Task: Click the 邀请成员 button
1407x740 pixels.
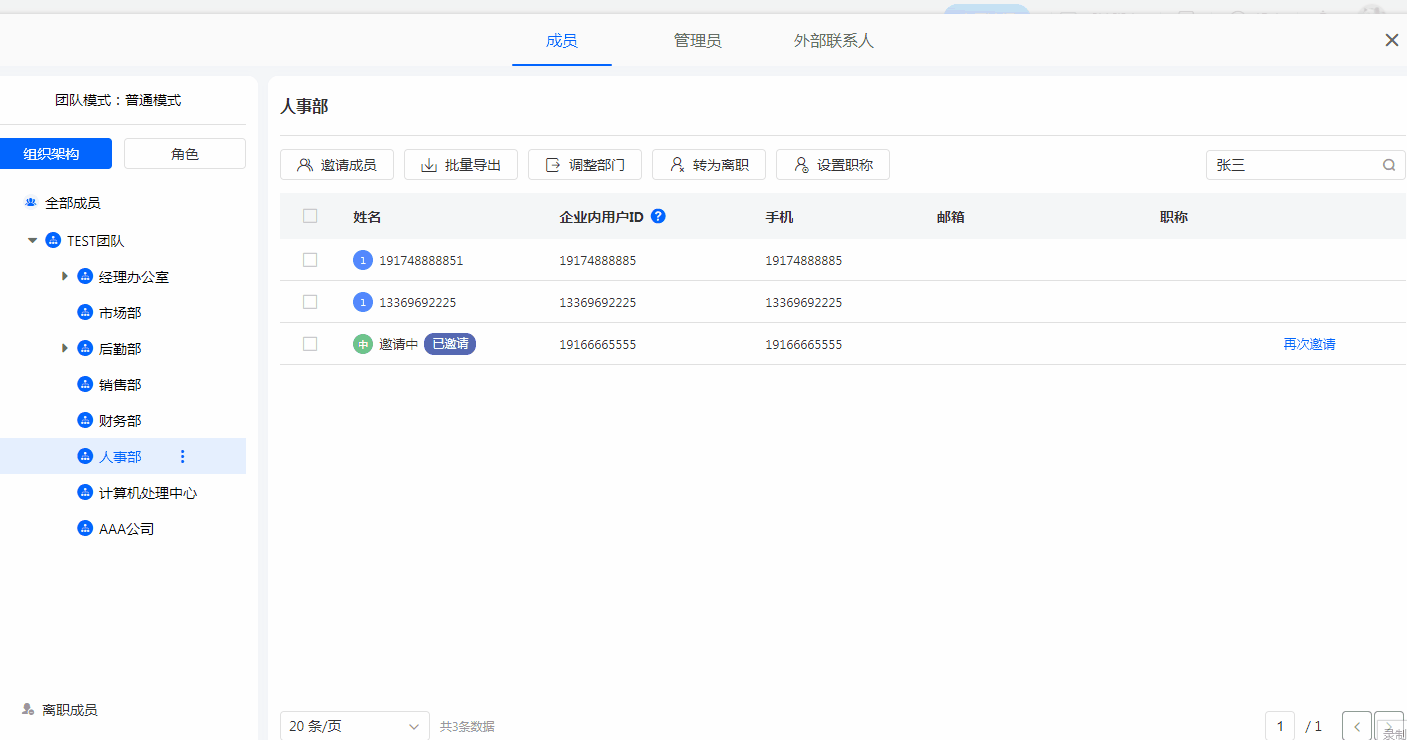Action: (337, 165)
